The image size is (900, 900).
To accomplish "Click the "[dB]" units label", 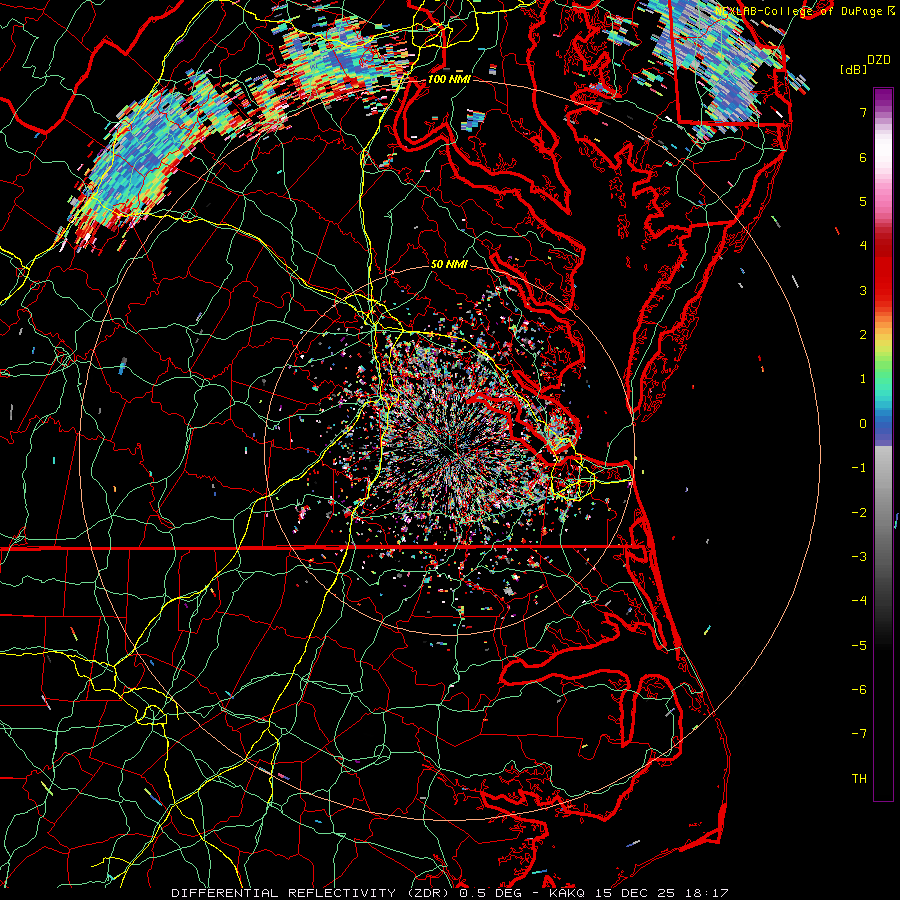I will 853,69.
